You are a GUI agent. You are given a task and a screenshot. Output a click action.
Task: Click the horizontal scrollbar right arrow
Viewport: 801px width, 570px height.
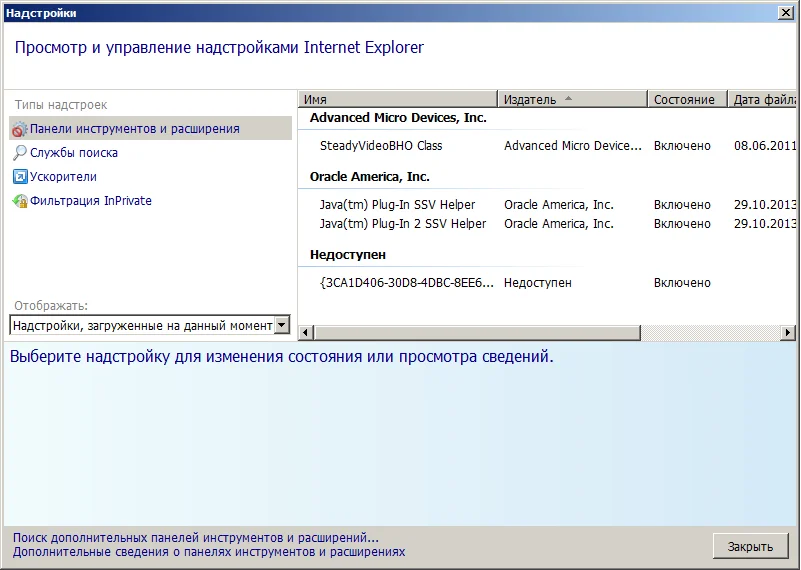[788, 333]
